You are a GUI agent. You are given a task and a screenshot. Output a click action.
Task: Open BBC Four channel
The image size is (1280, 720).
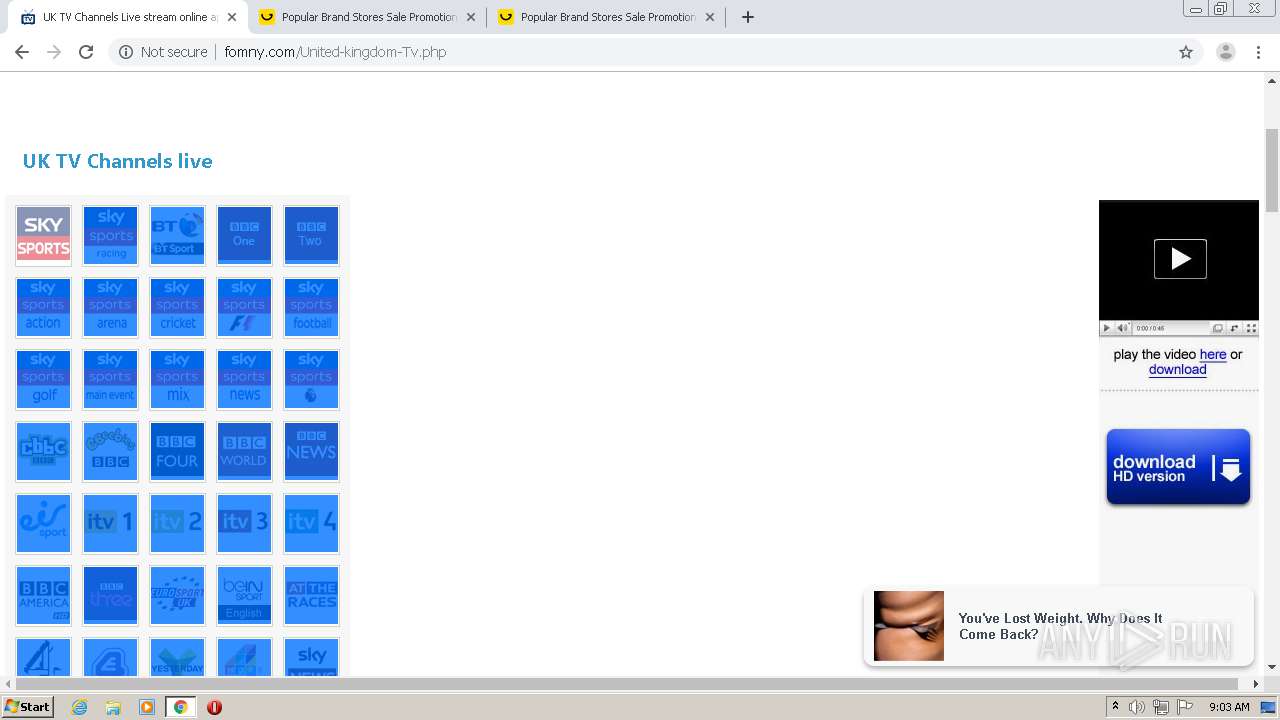pyautogui.click(x=177, y=451)
